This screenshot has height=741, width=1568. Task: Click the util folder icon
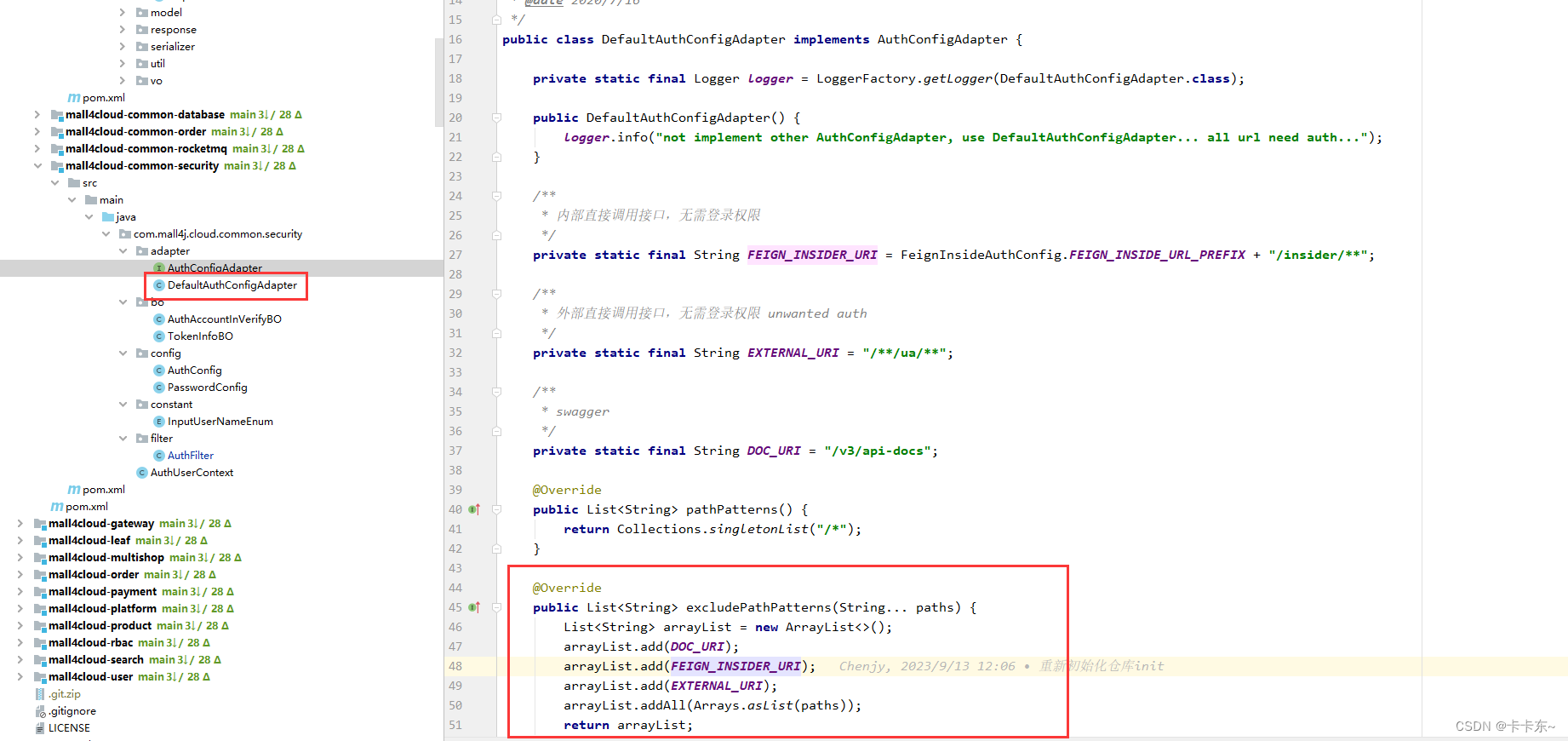pyautogui.click(x=142, y=64)
